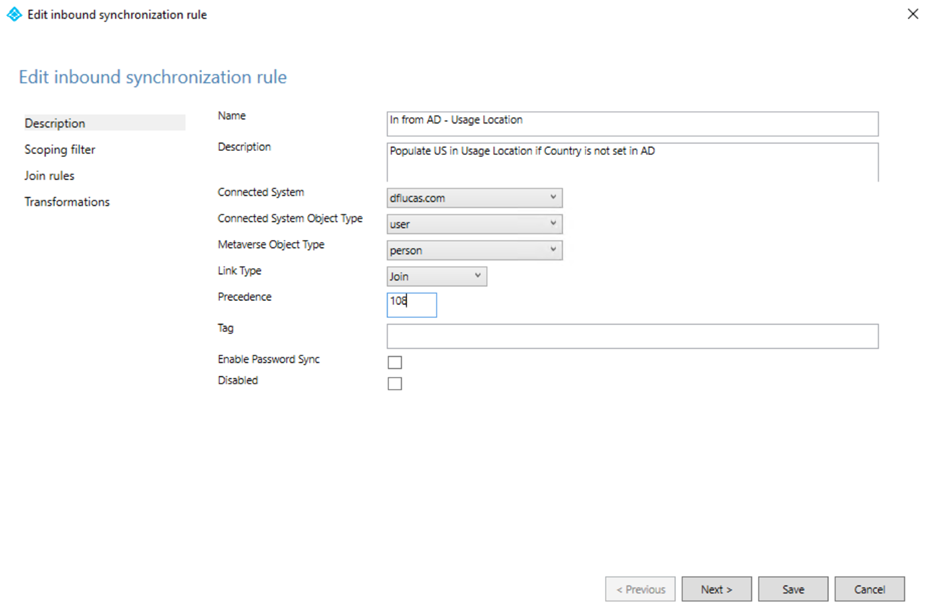Image resolution: width=925 pixels, height=611 pixels.
Task: Close the Edit inbound synchronization rule dialog
Action: tap(911, 14)
